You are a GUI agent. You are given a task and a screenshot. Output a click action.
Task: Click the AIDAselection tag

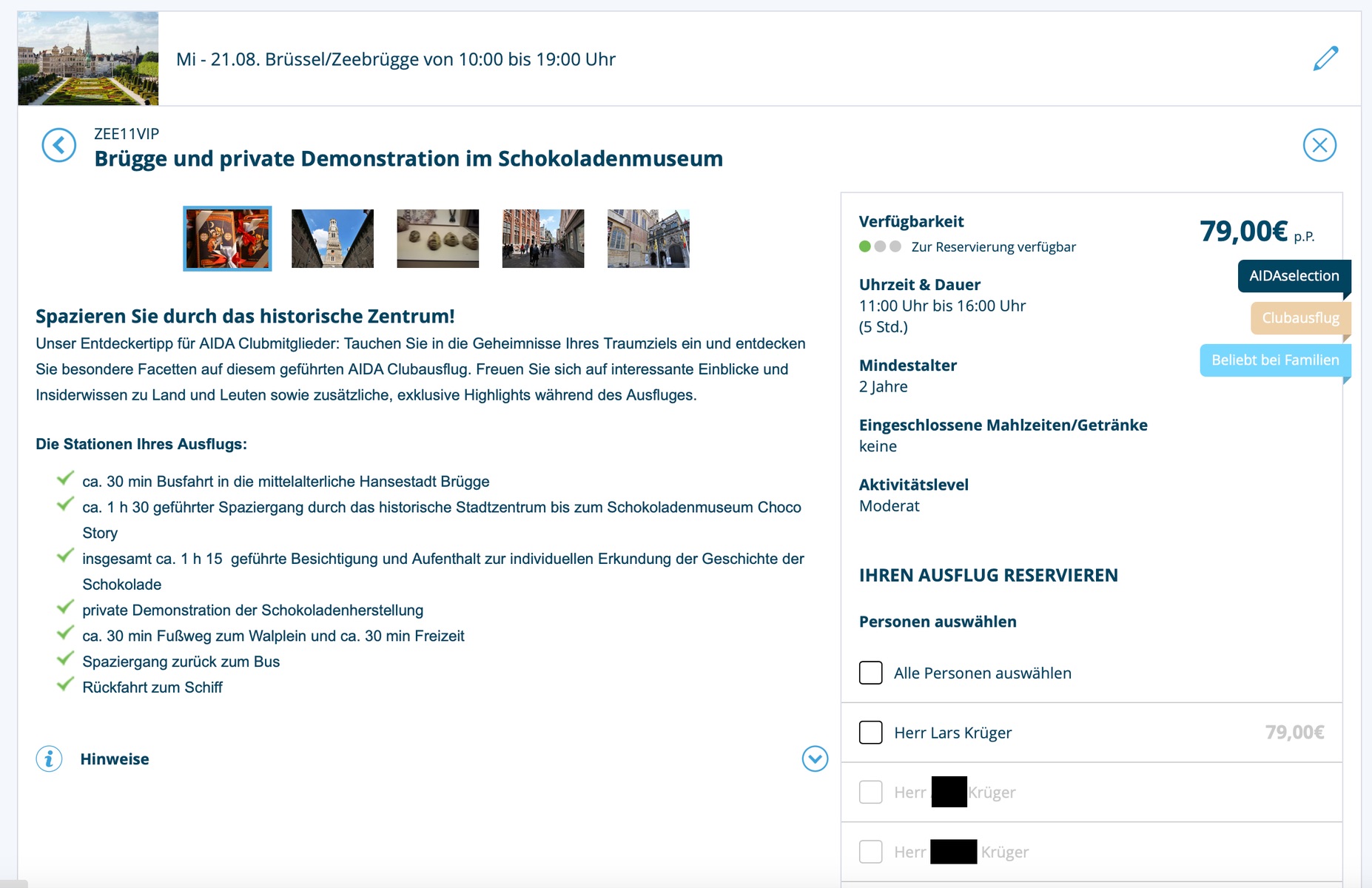tap(1294, 276)
